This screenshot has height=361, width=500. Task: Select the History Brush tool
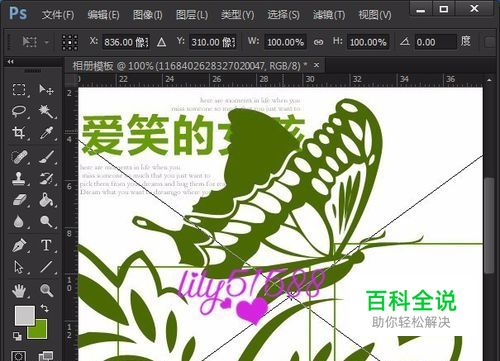pos(46,179)
